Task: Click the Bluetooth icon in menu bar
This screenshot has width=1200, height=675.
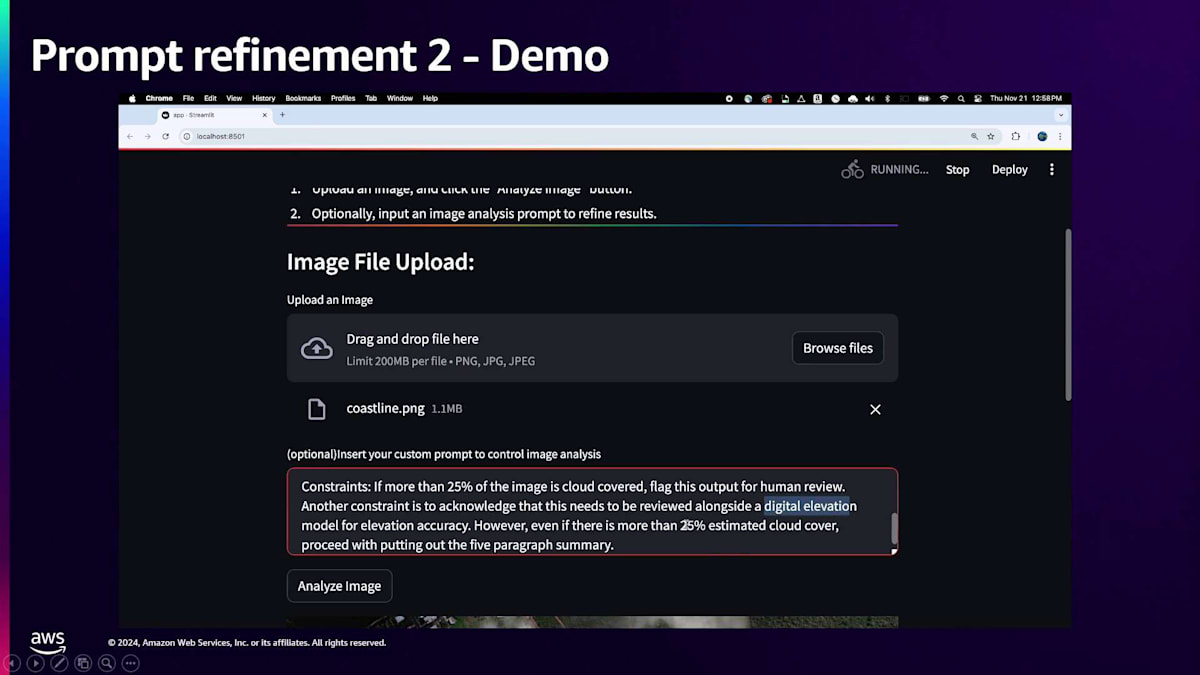Action: pyautogui.click(x=887, y=98)
